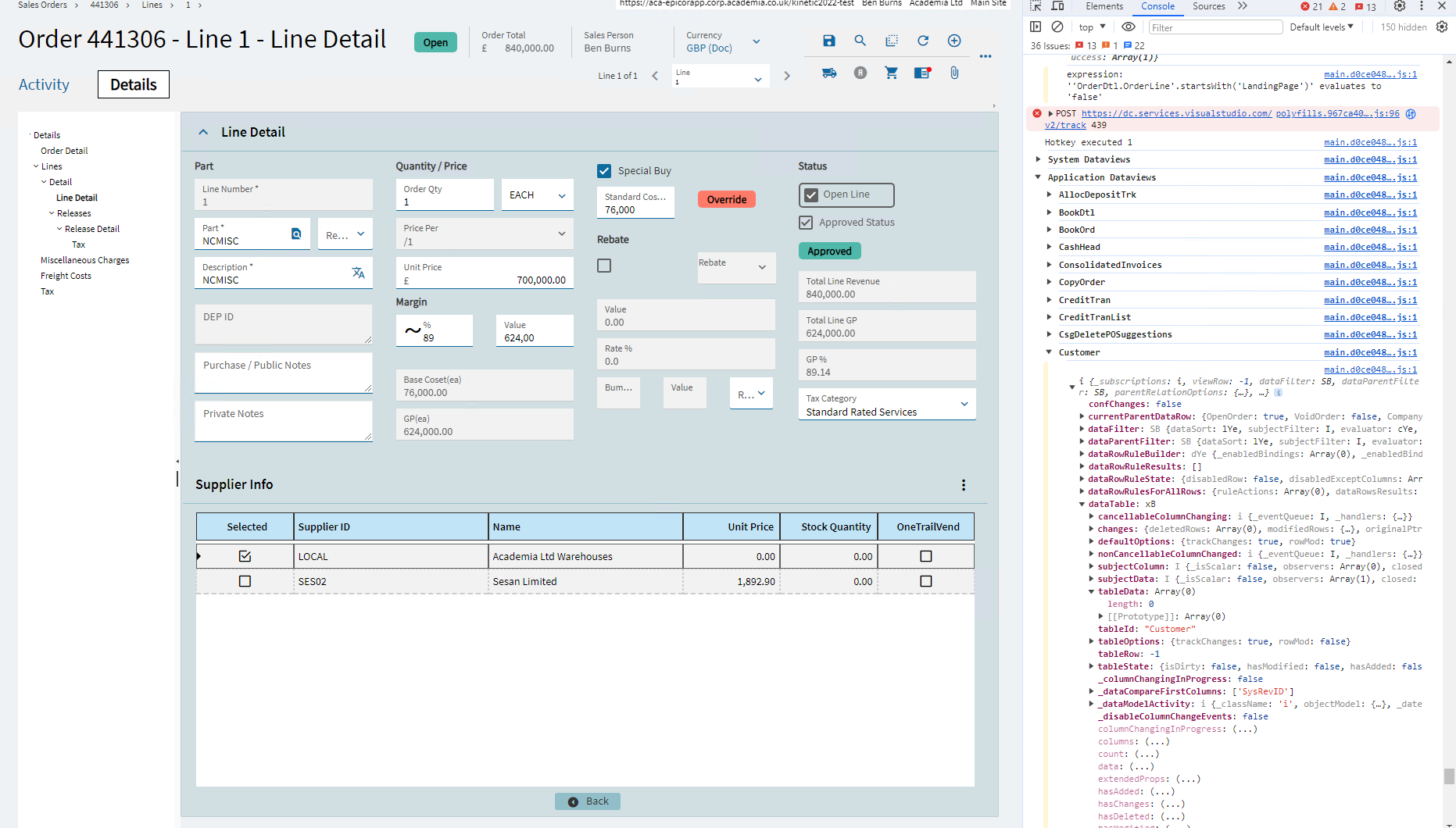
Task: Click the clear console icon in DevTools
Action: (1057, 27)
